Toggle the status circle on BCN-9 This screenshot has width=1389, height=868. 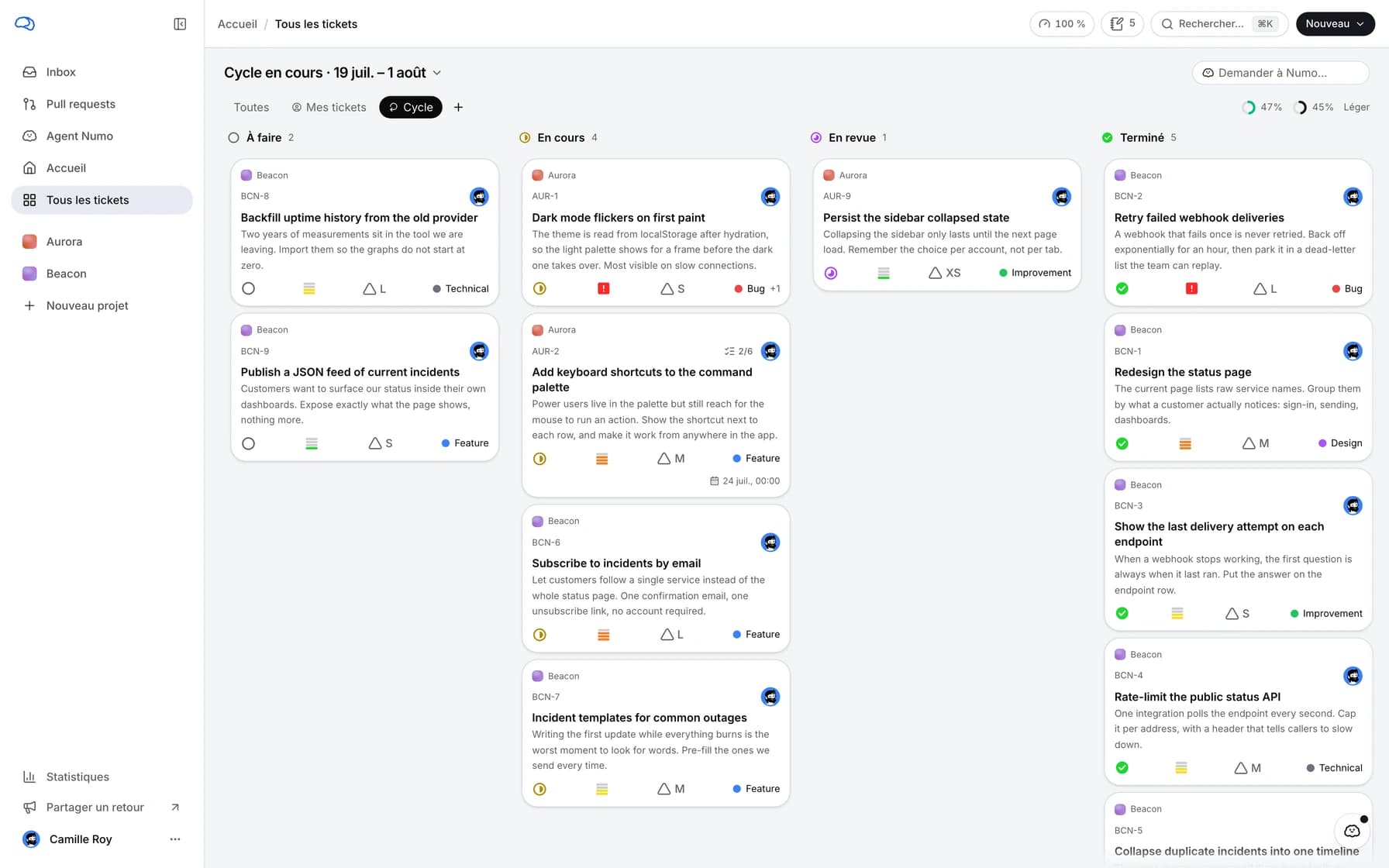click(248, 443)
